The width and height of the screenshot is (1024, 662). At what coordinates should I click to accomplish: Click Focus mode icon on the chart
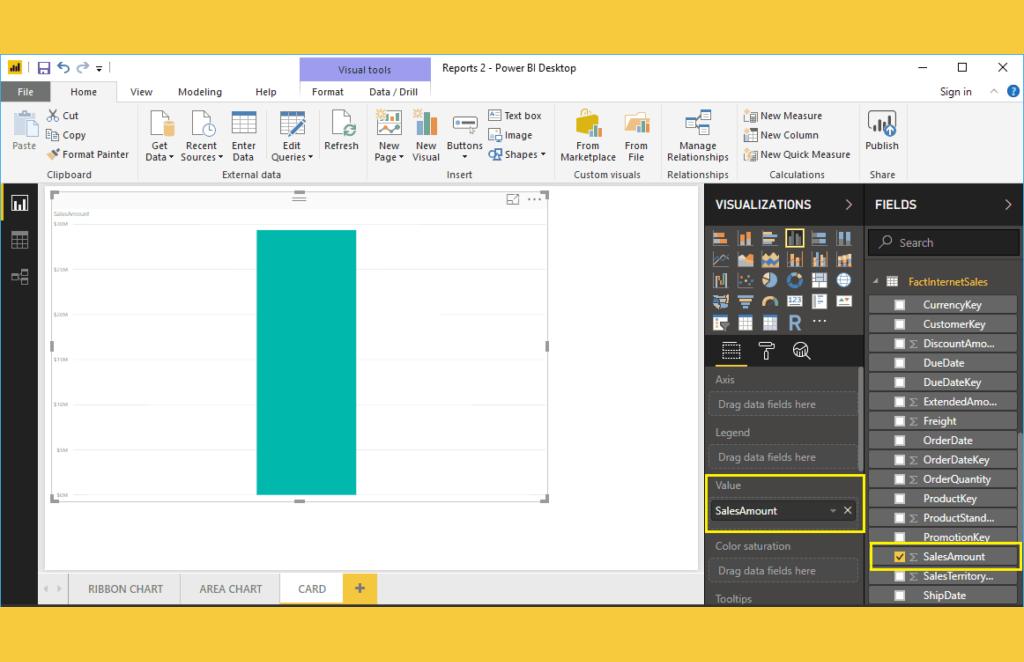point(513,199)
